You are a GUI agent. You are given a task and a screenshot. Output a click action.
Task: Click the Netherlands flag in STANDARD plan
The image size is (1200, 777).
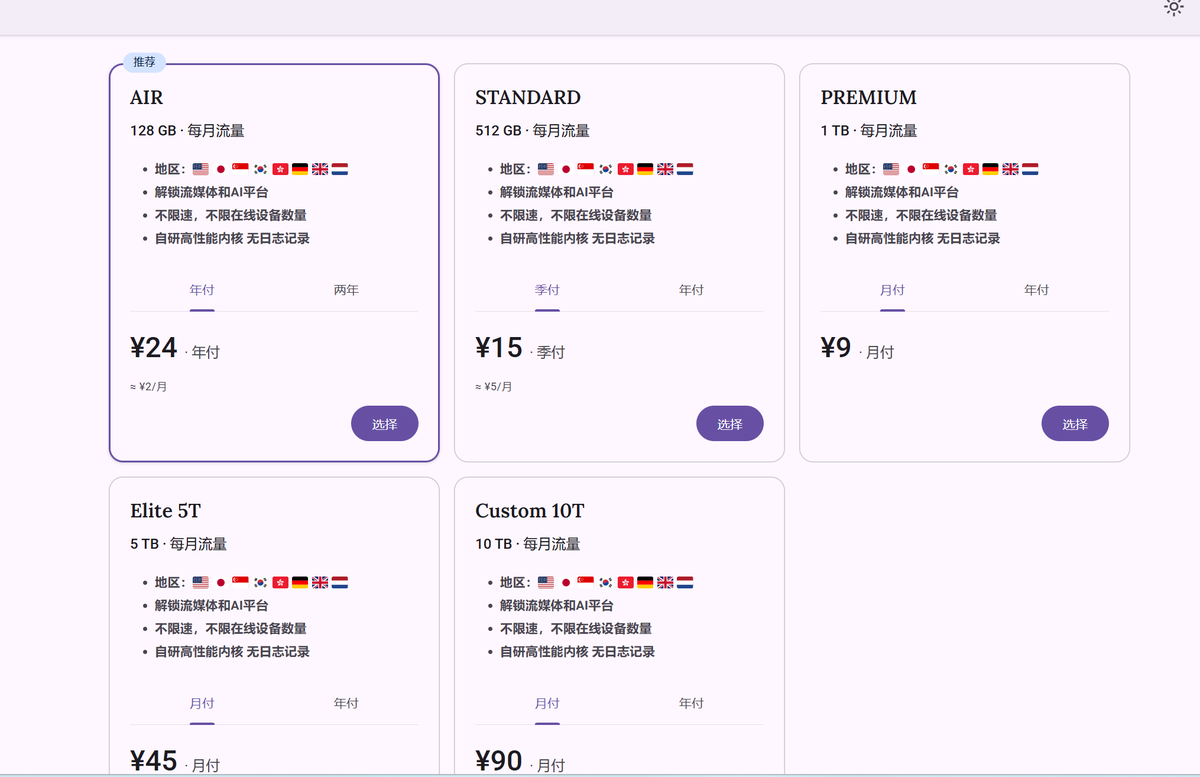coord(685,169)
